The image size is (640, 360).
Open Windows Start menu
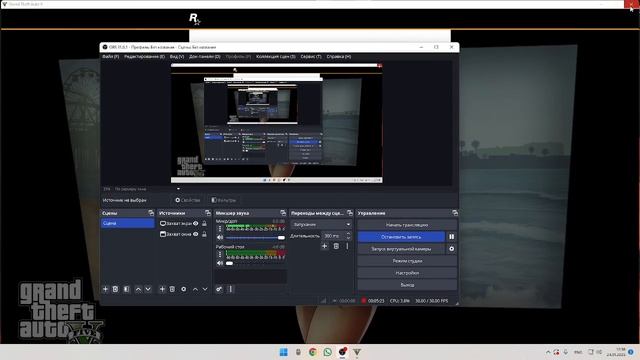283,352
